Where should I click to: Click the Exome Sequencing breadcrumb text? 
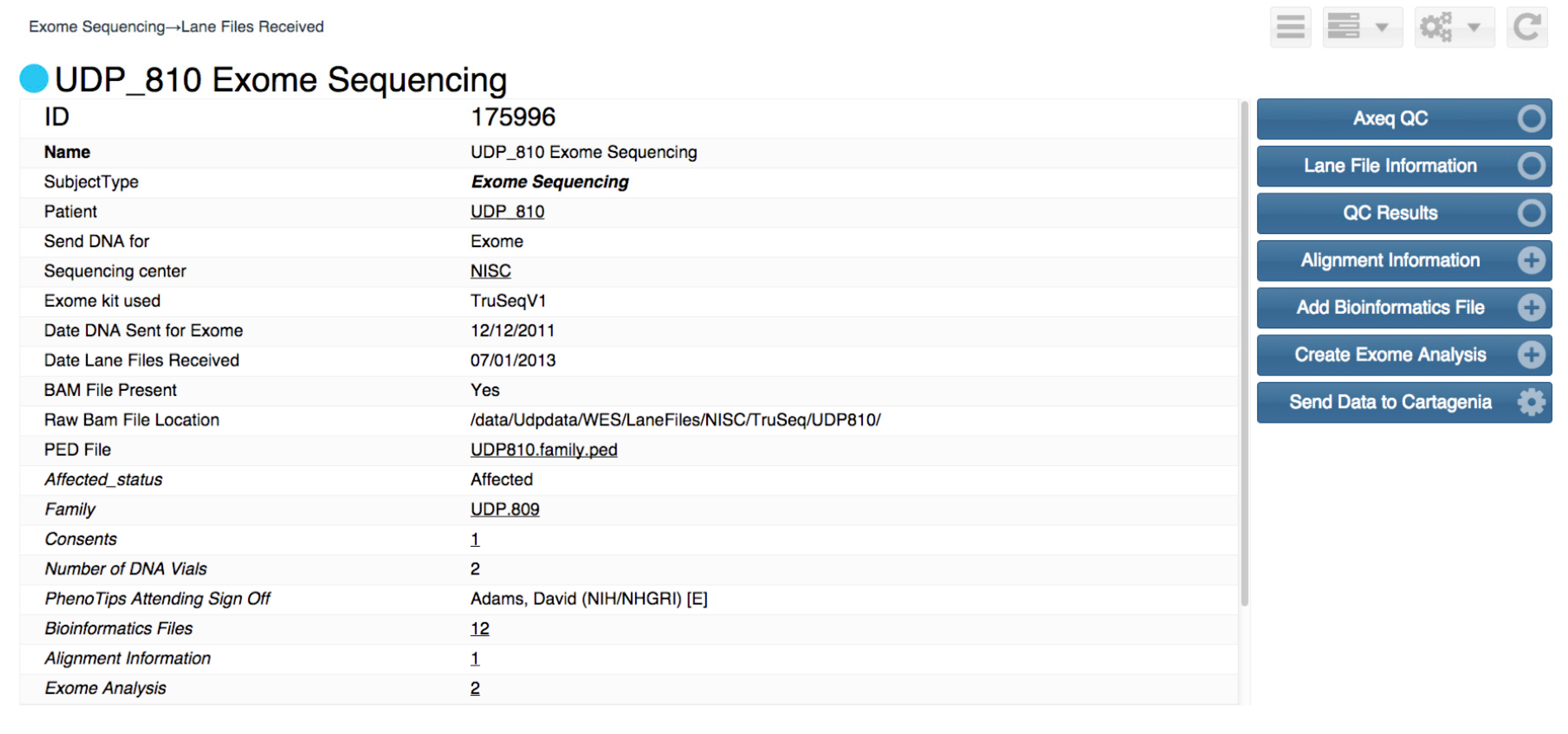97,27
